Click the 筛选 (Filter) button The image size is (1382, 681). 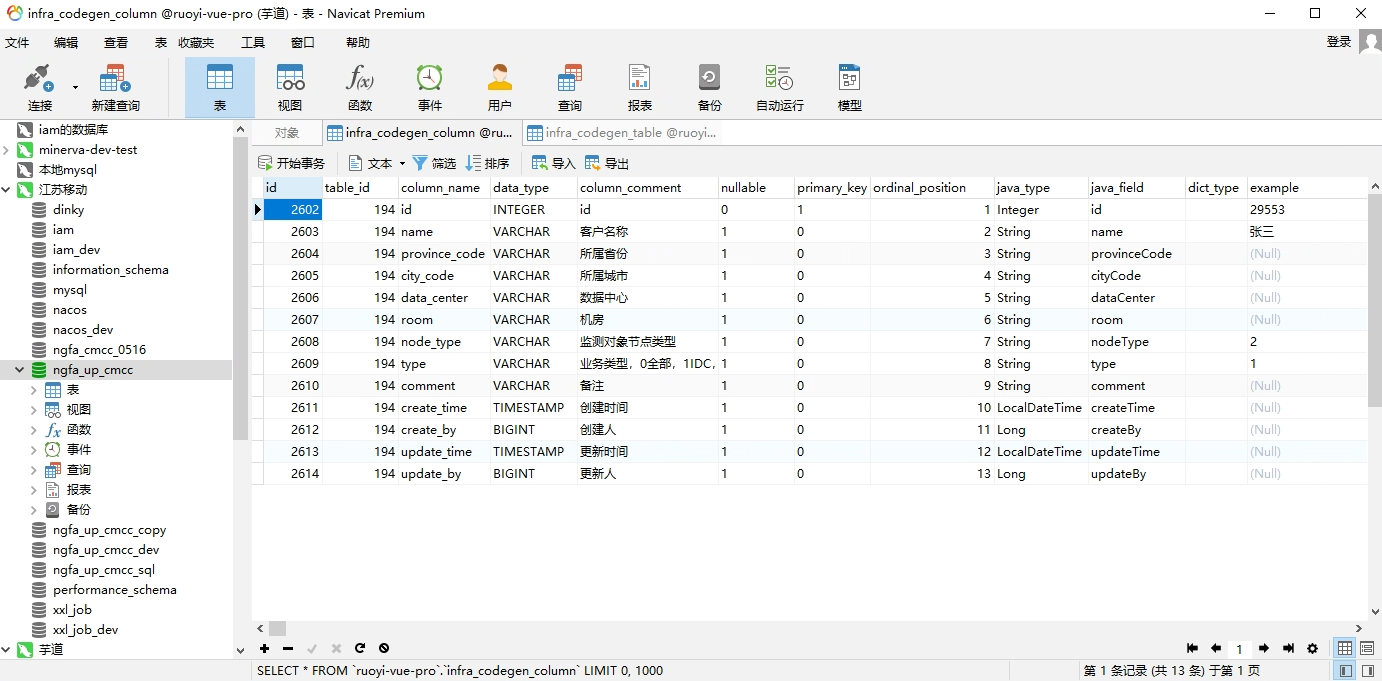(434, 163)
